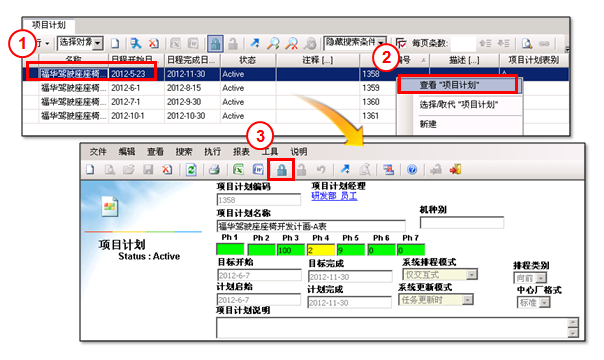
Task: Click New document icon in list toolbar
Action: point(115,44)
